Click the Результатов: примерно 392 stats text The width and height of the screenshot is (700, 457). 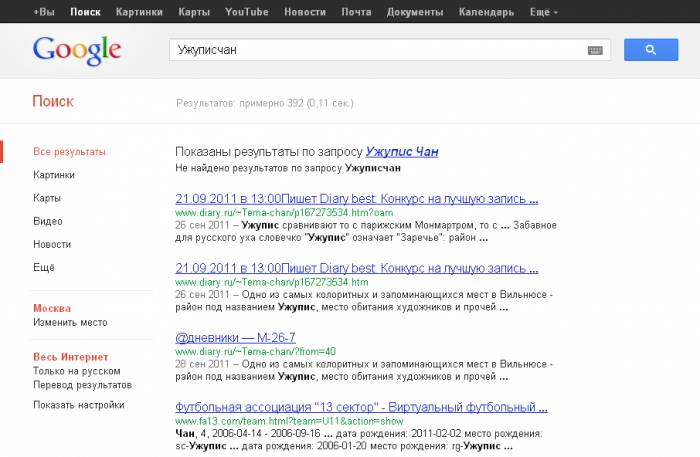pos(265,104)
